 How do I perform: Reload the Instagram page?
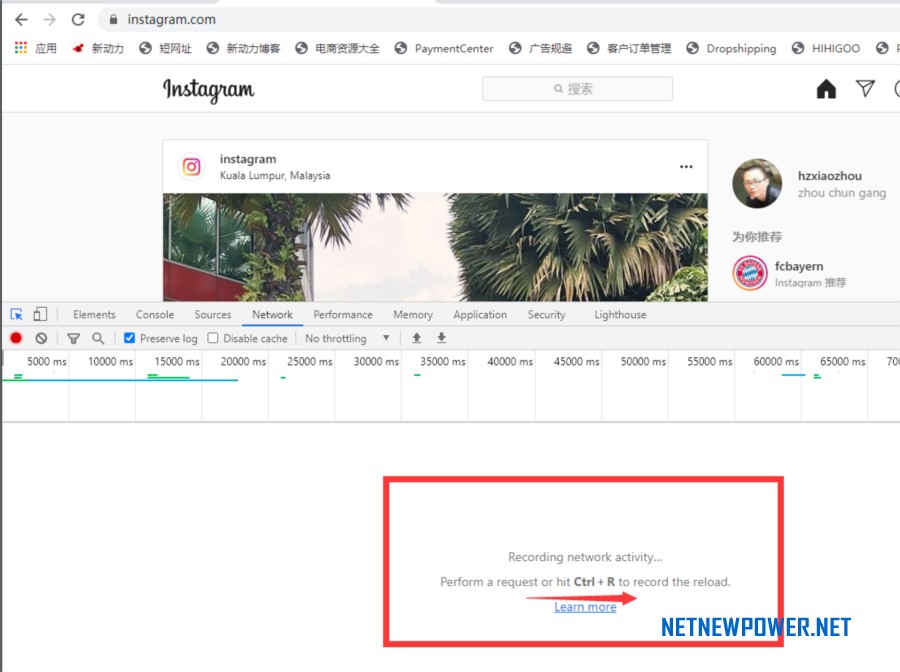coord(78,20)
